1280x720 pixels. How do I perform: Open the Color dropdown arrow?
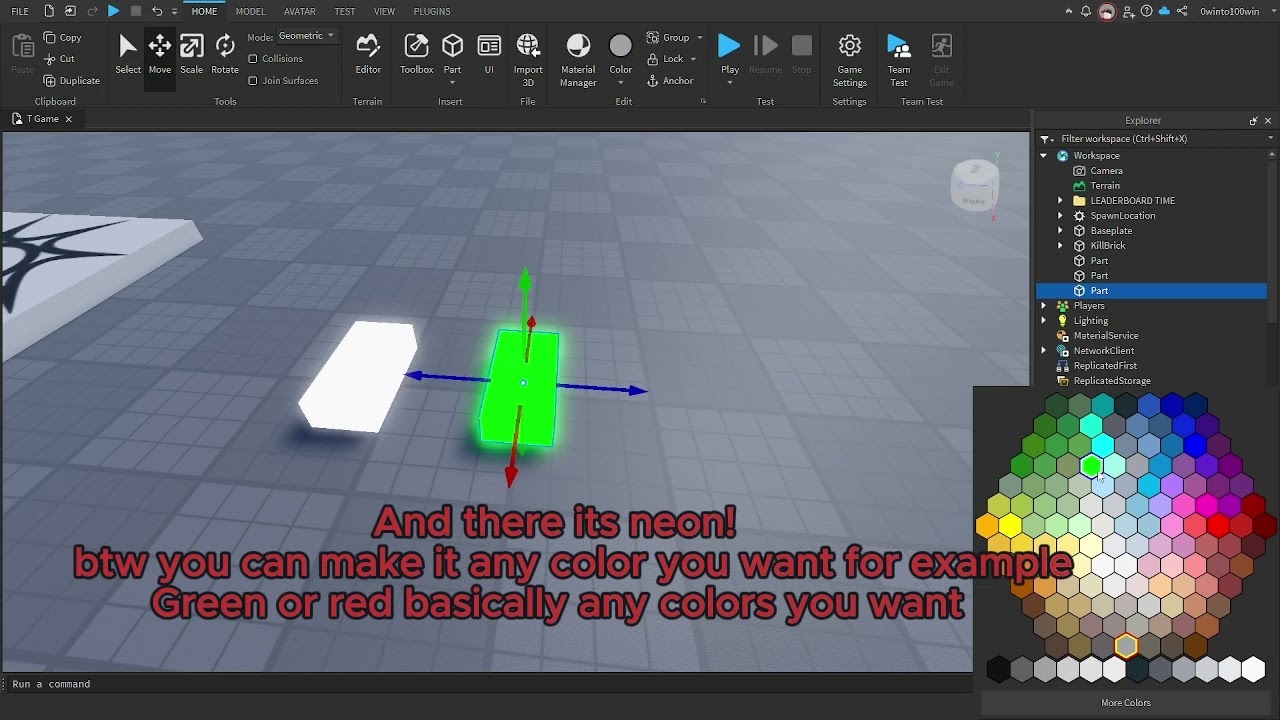tap(621, 82)
